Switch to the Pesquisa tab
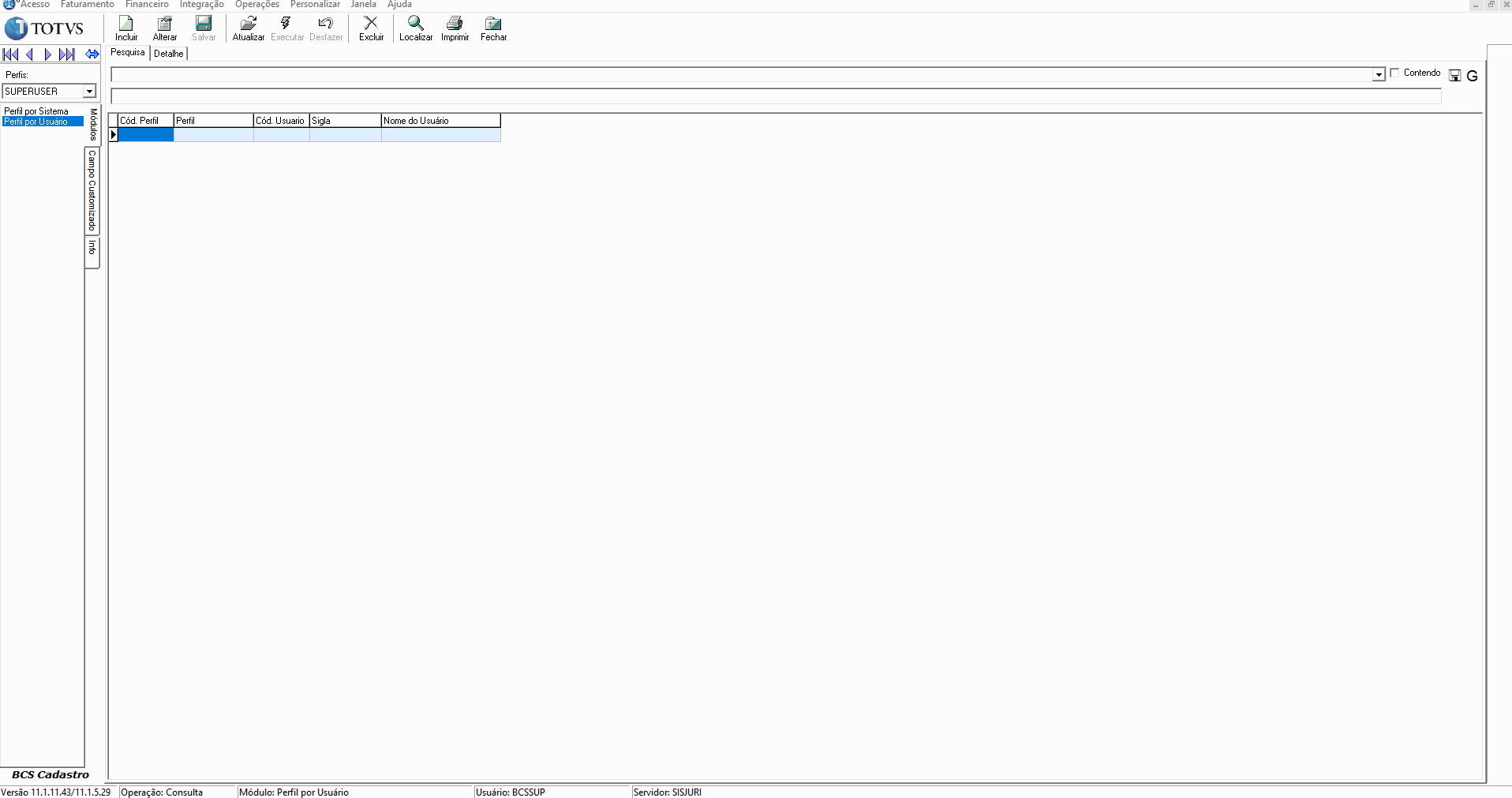This screenshot has height=798, width=1512. click(128, 52)
